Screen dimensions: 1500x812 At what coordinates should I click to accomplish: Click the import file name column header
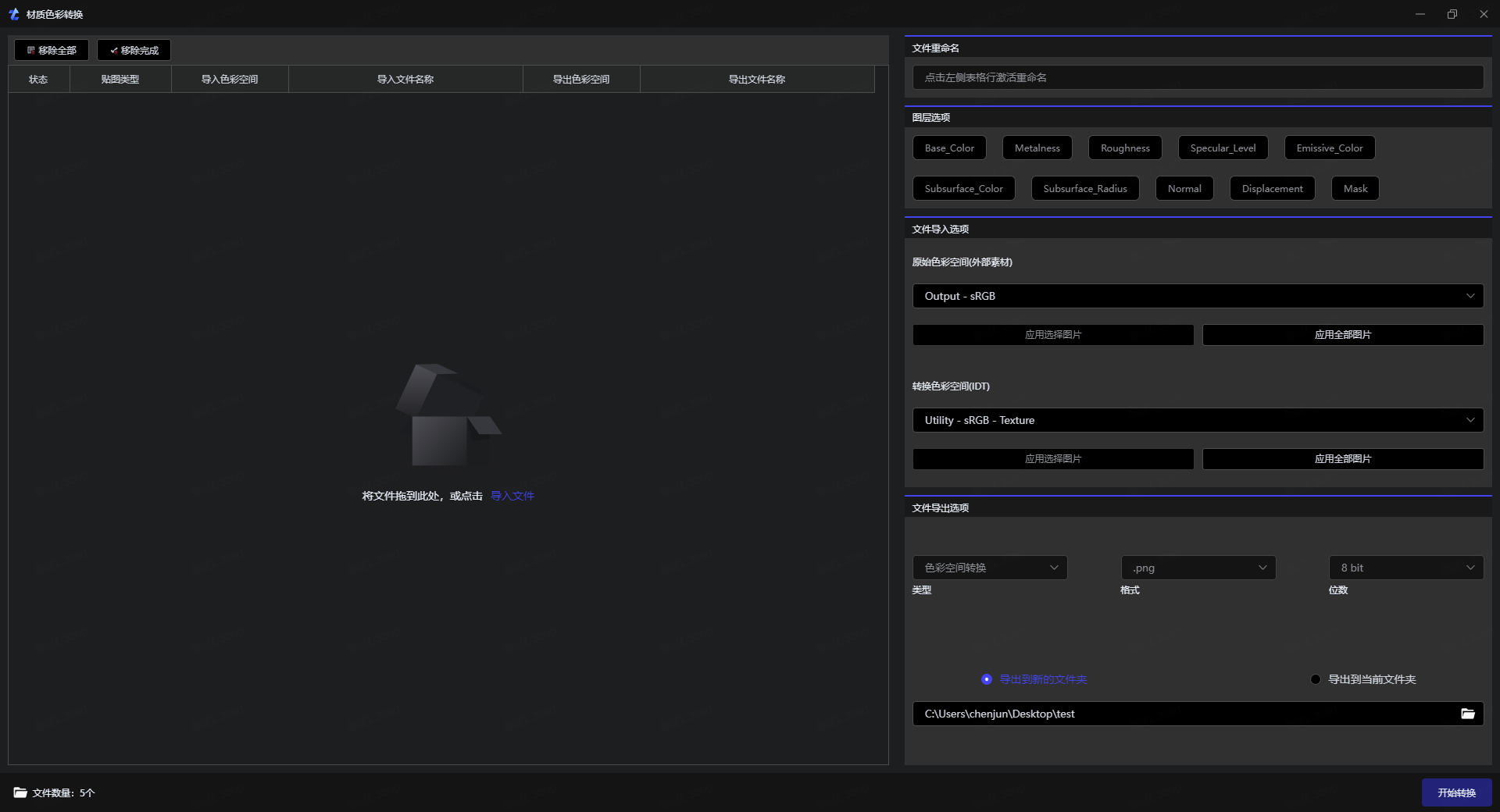pos(405,79)
